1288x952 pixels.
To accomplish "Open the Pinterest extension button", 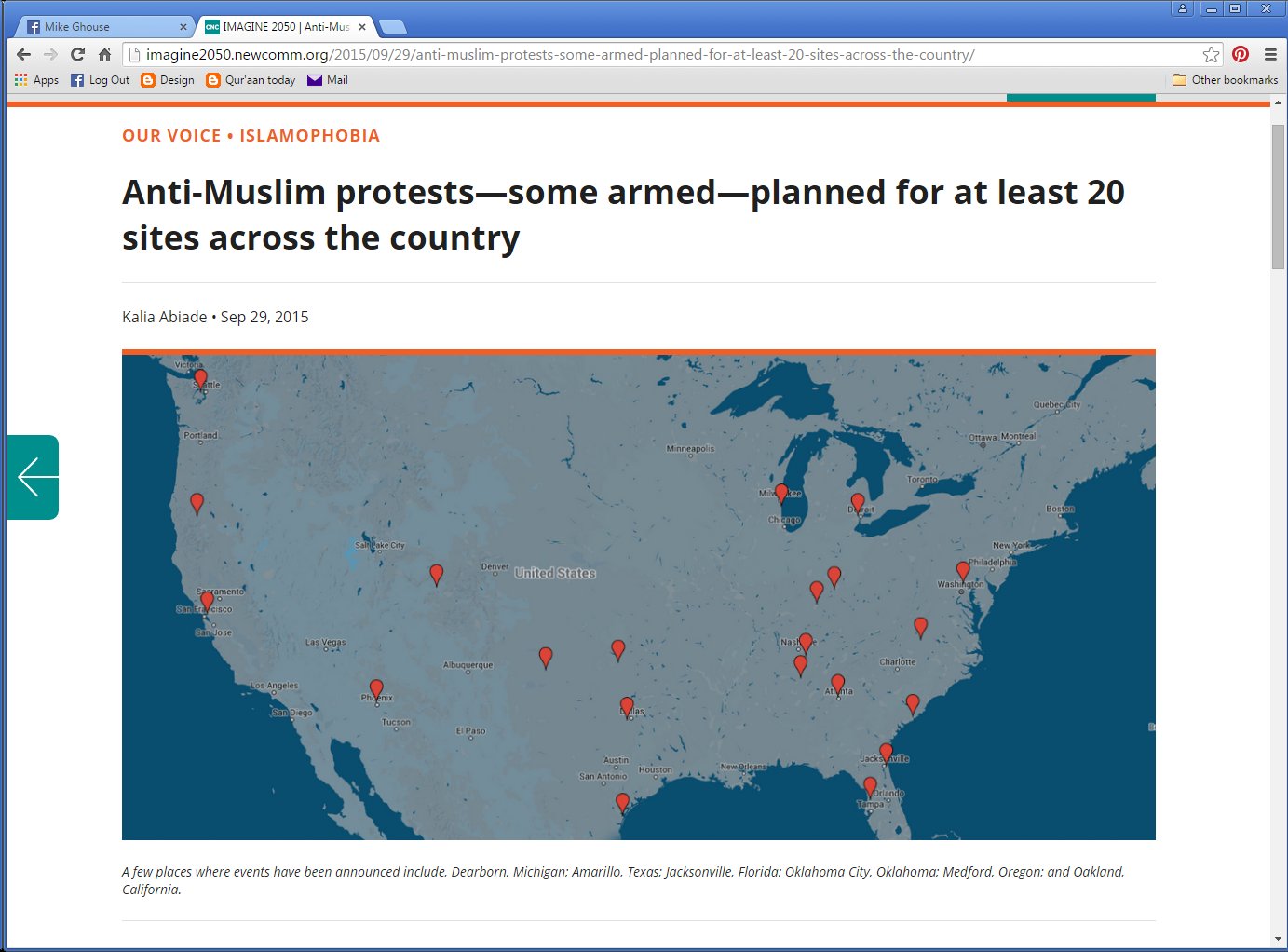I will click(1241, 54).
